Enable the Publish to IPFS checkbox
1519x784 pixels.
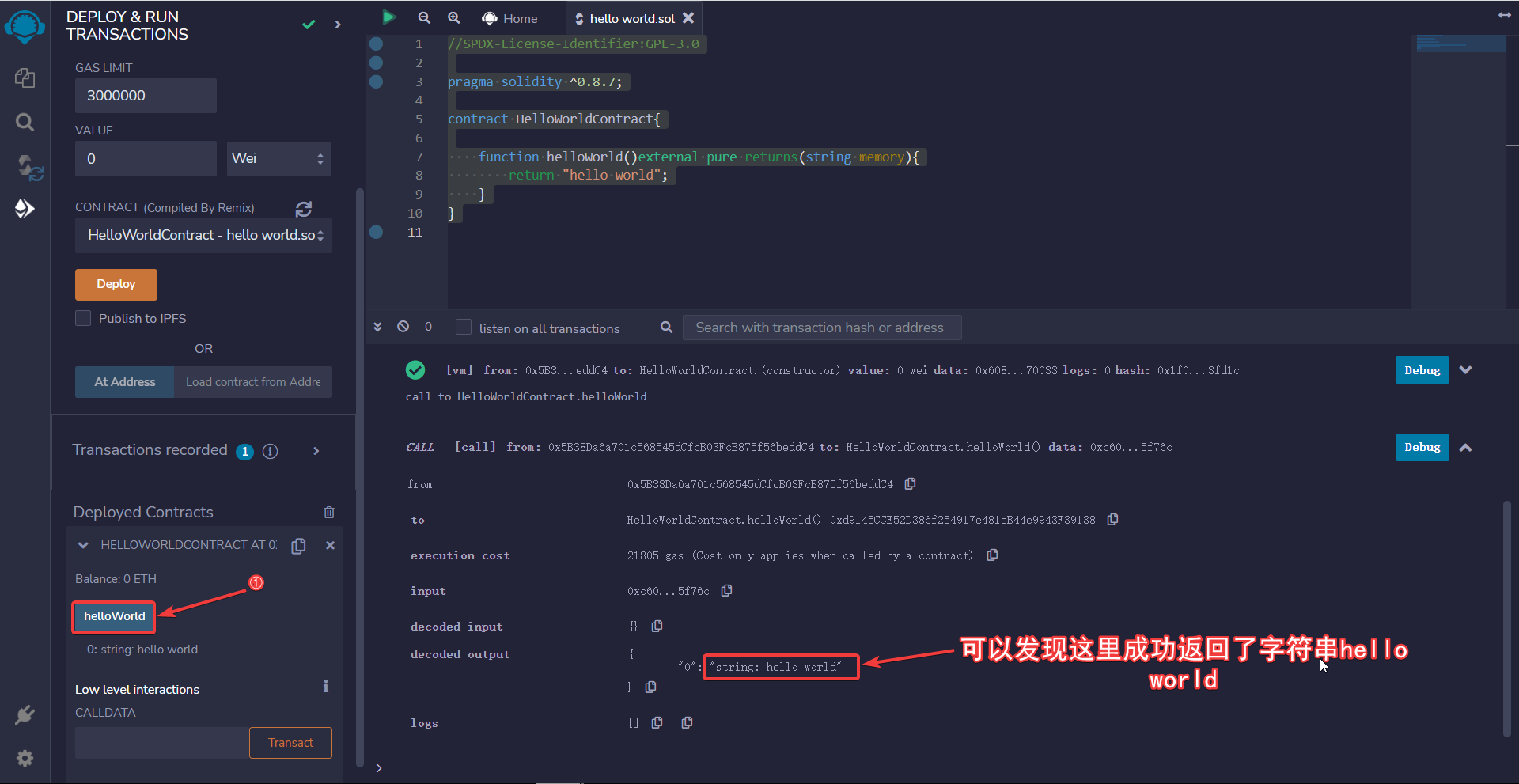coord(83,318)
